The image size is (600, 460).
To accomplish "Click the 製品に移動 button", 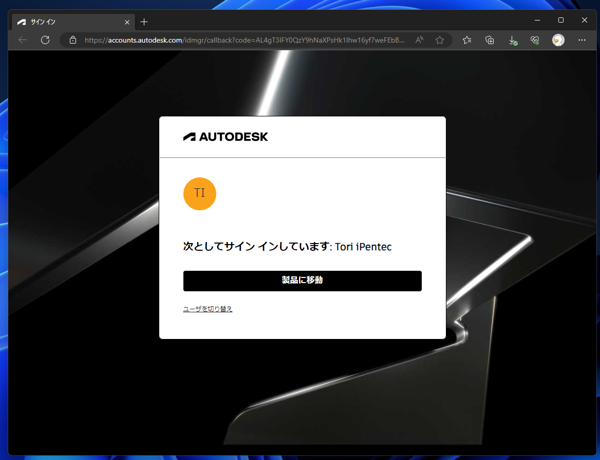I will tap(302, 281).
